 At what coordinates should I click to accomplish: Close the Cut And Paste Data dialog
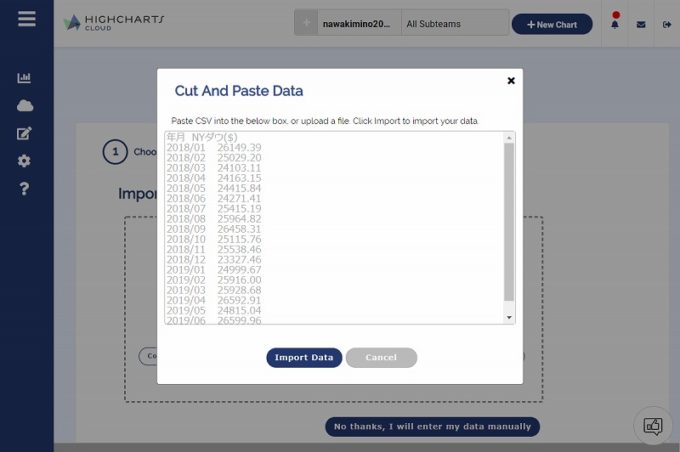tap(511, 81)
